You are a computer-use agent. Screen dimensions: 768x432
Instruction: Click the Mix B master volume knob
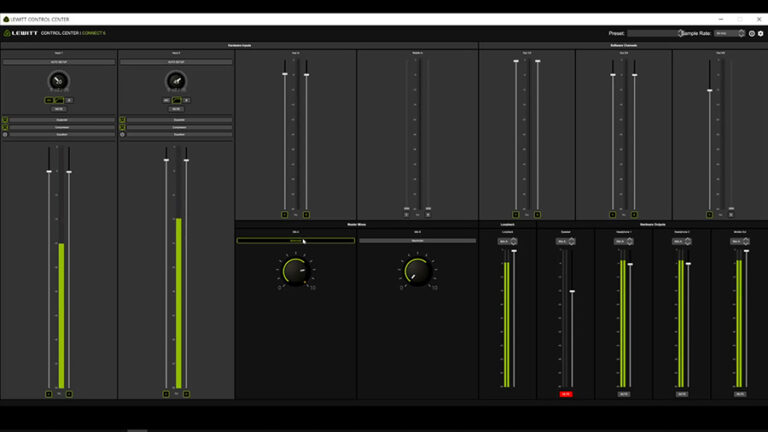coord(417,271)
